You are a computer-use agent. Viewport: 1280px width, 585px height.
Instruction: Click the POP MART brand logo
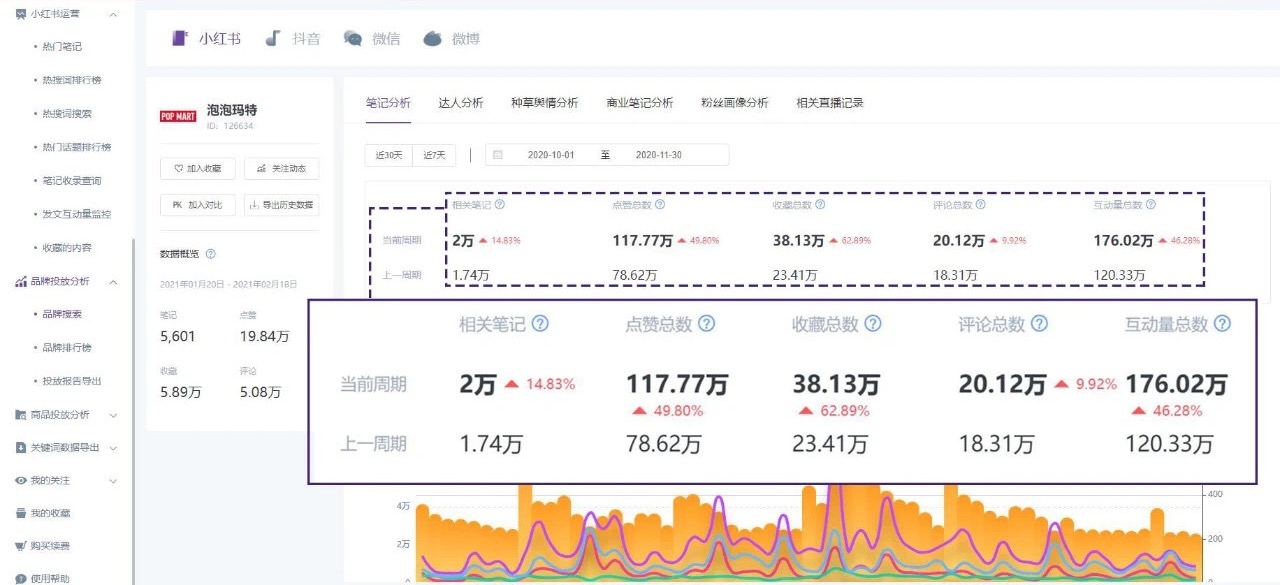click(x=178, y=116)
